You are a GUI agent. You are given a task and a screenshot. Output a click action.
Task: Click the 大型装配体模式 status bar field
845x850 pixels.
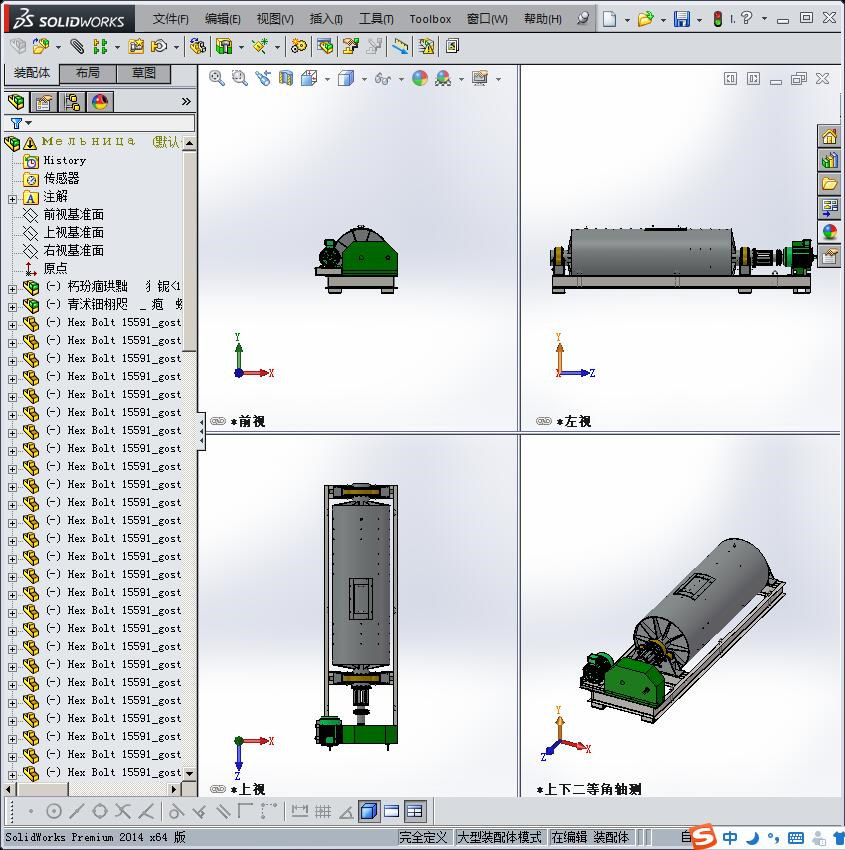(500, 838)
